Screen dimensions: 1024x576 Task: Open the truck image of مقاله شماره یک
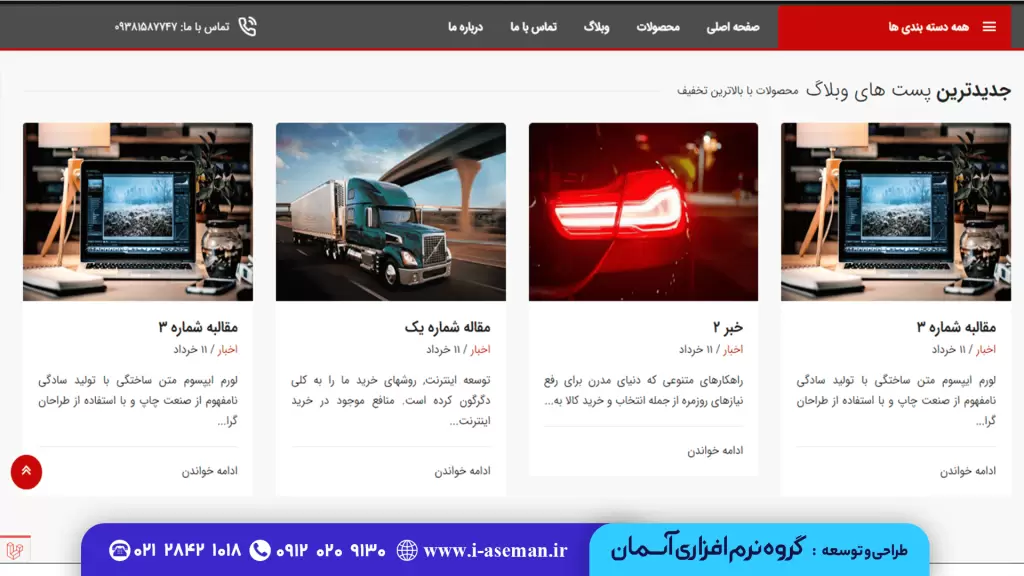coord(391,212)
